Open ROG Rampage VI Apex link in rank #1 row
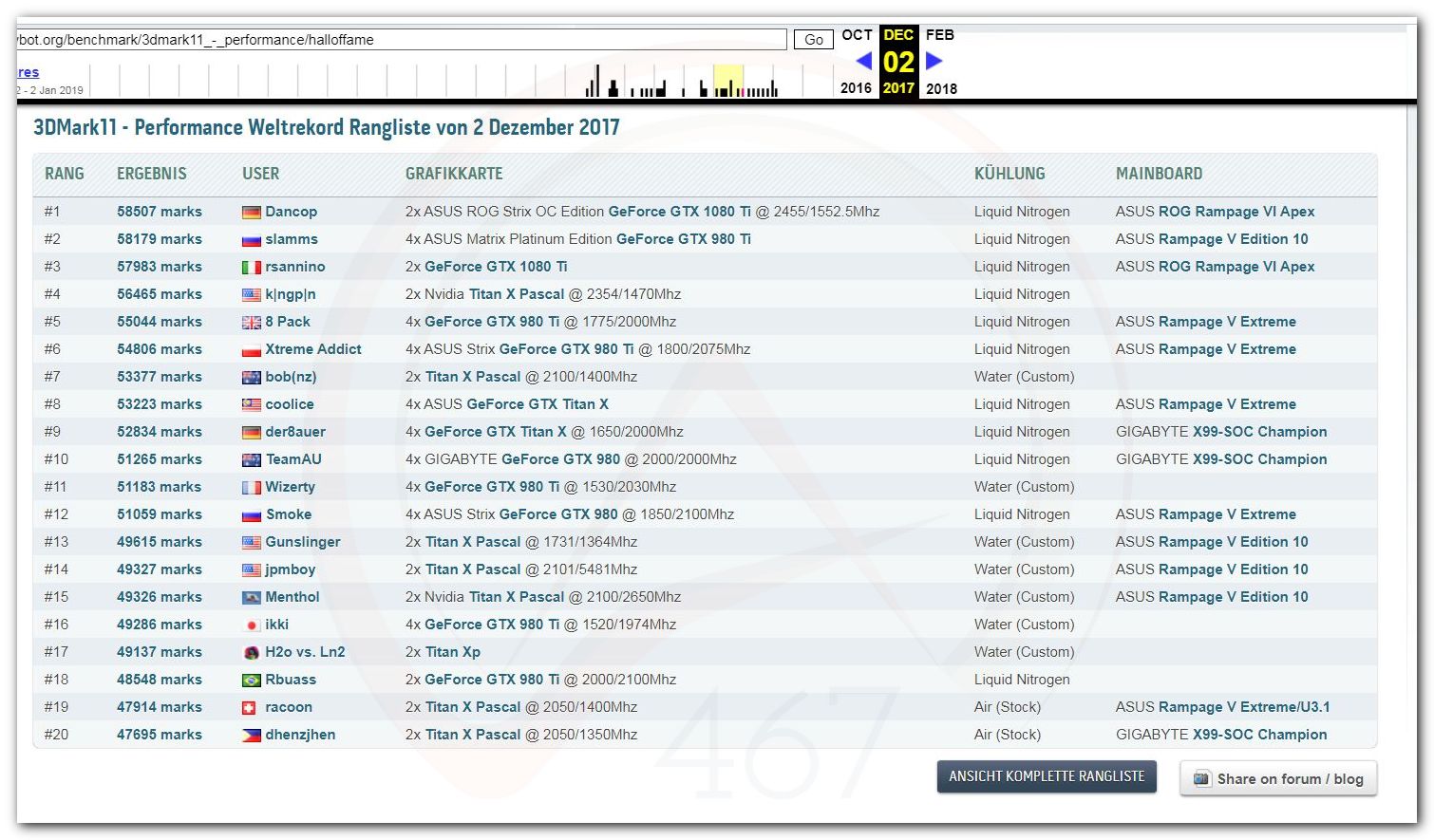The image size is (1434, 840). tap(1236, 212)
